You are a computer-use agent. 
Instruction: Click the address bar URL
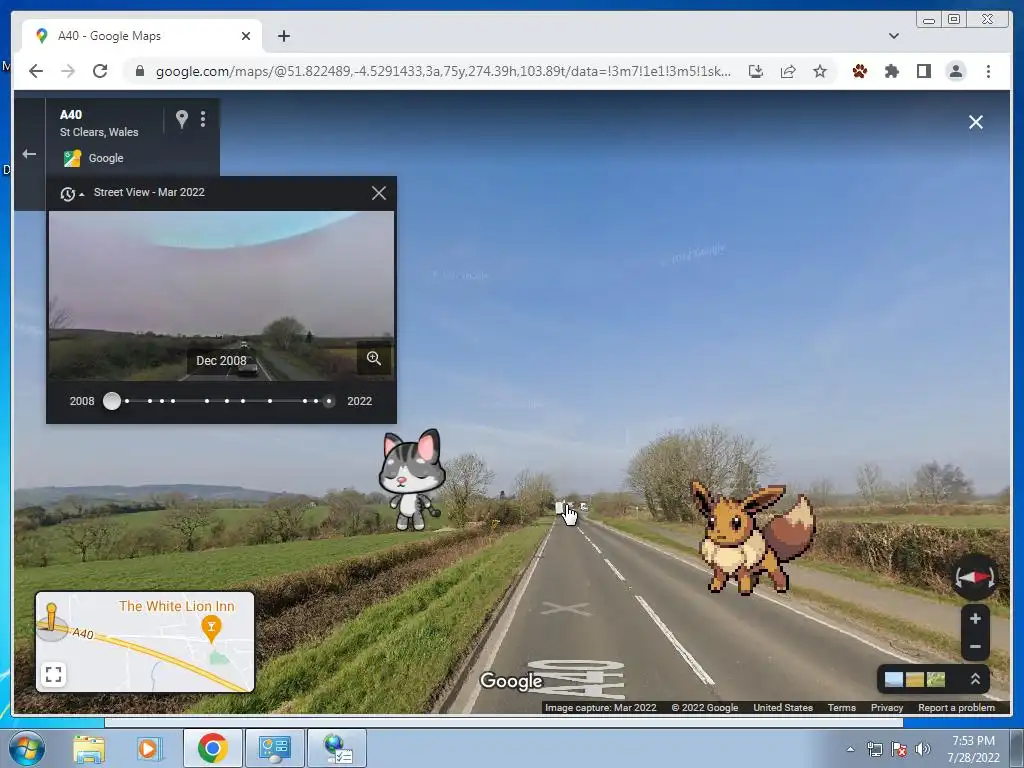coord(443,71)
